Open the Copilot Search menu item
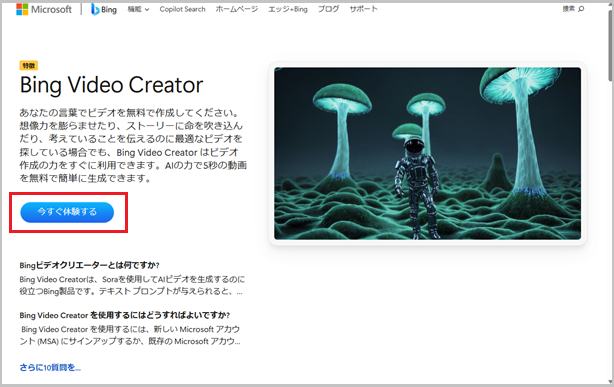This screenshot has width=614, height=387. 182,9
